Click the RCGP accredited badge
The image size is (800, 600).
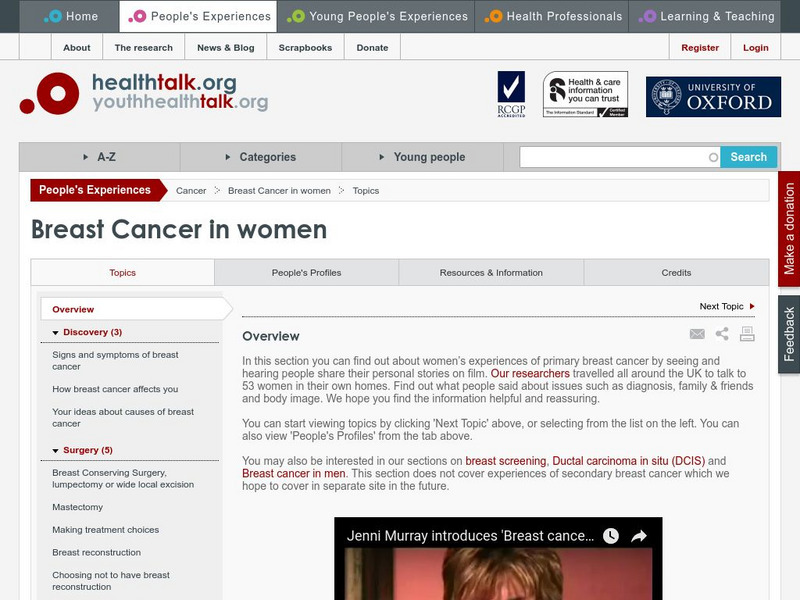511,95
